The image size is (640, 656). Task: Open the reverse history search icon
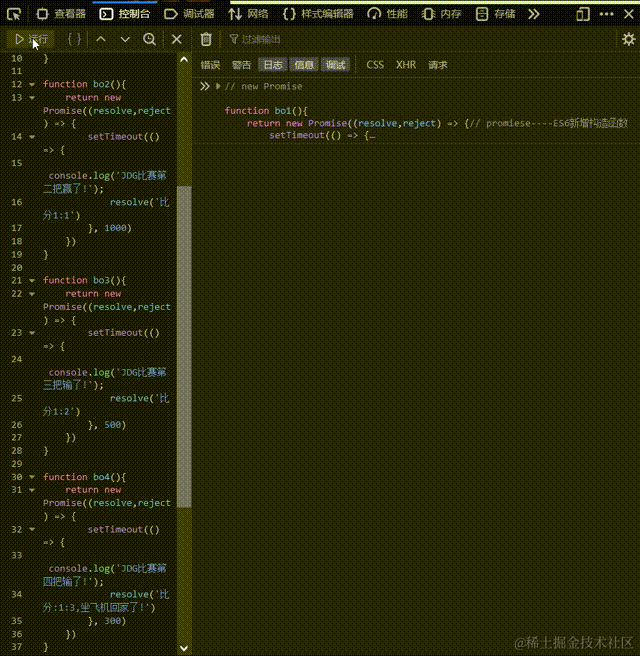[149, 39]
